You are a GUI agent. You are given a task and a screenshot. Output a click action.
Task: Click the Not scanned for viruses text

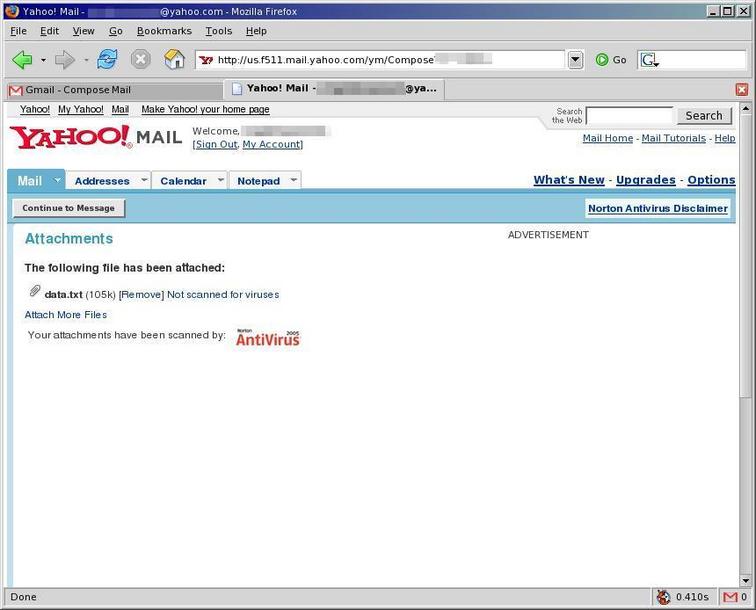pyautogui.click(x=223, y=295)
